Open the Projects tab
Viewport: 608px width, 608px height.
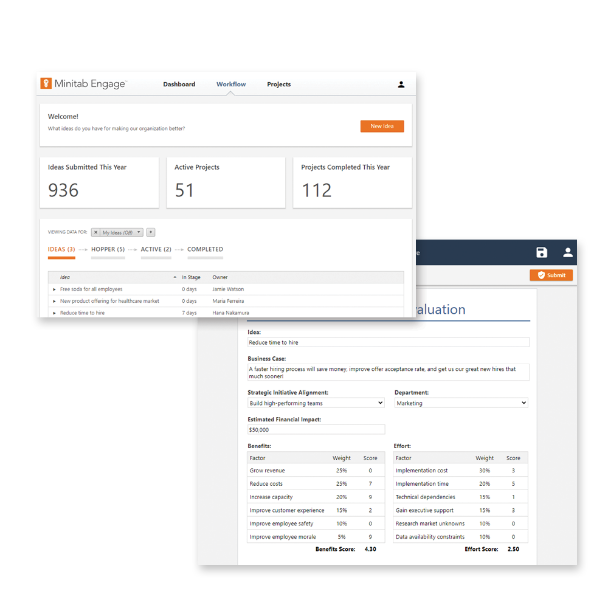tap(279, 84)
